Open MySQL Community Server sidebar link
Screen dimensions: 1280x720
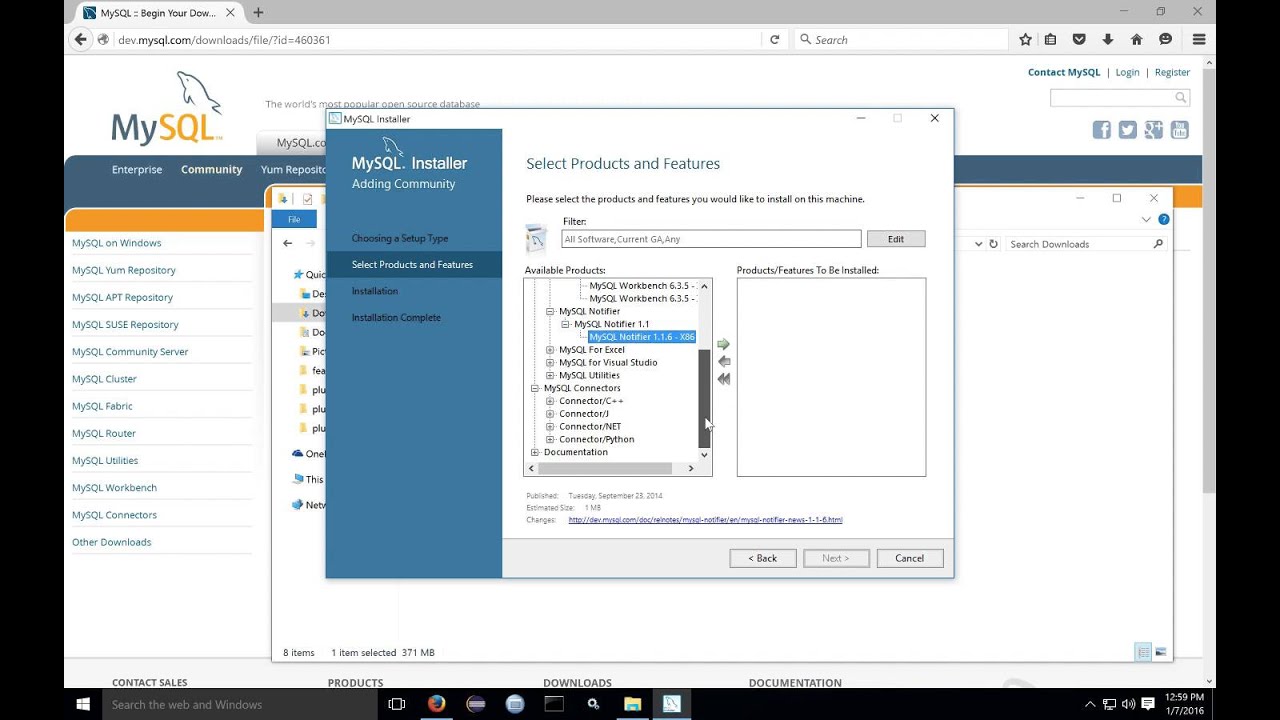pyautogui.click(x=130, y=352)
